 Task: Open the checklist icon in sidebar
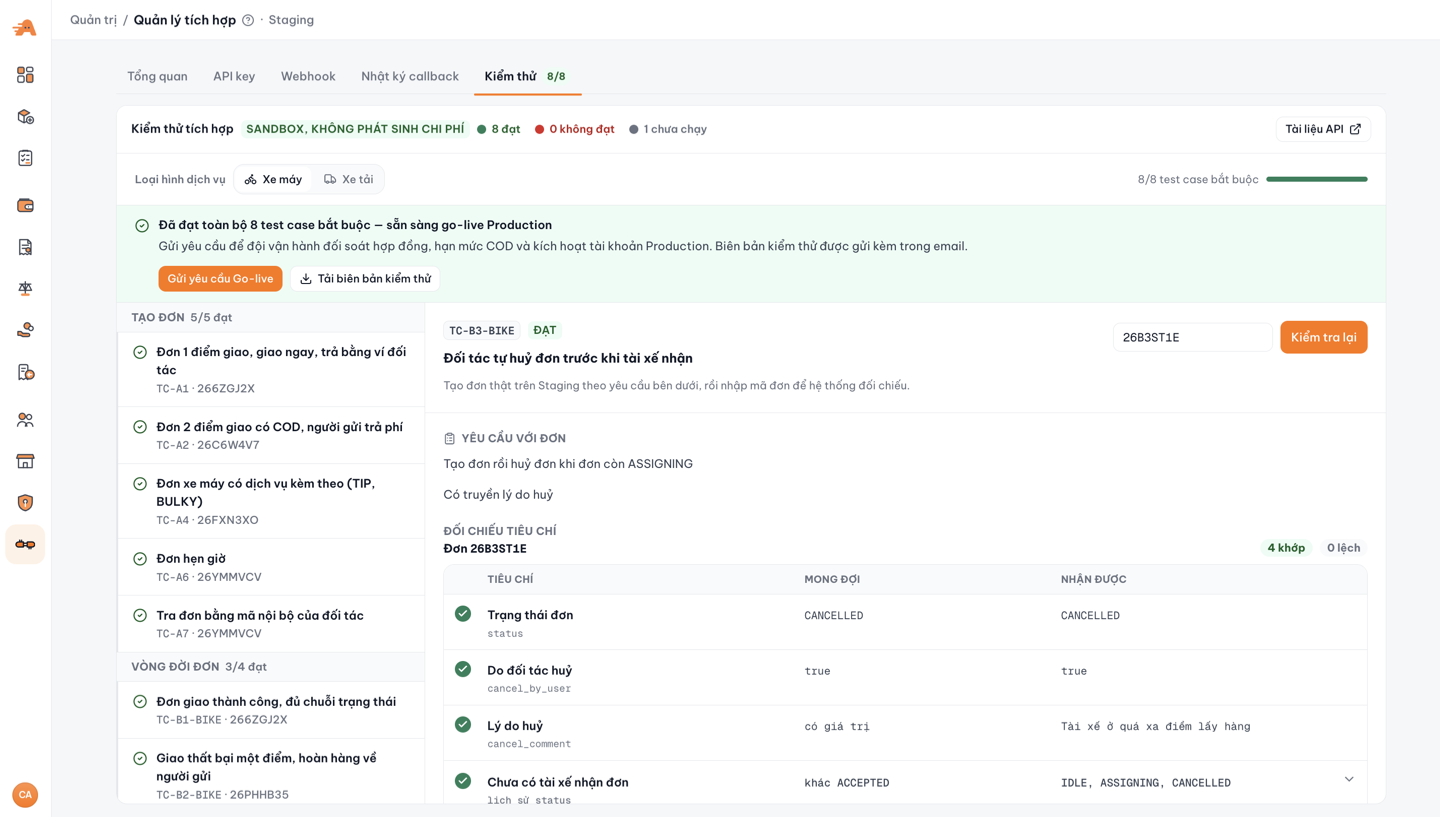[25, 158]
